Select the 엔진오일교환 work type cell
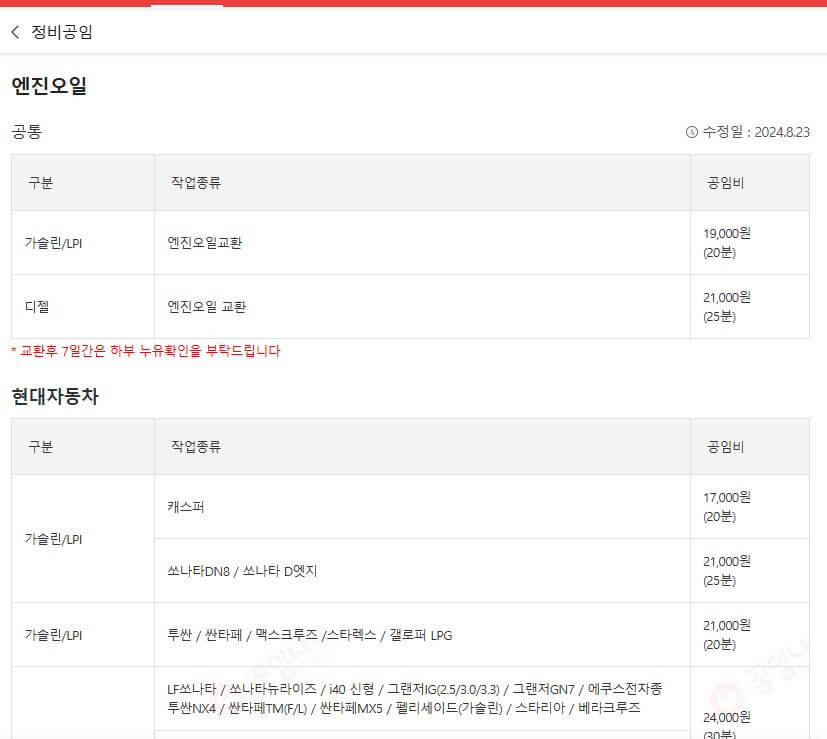 tap(422, 243)
